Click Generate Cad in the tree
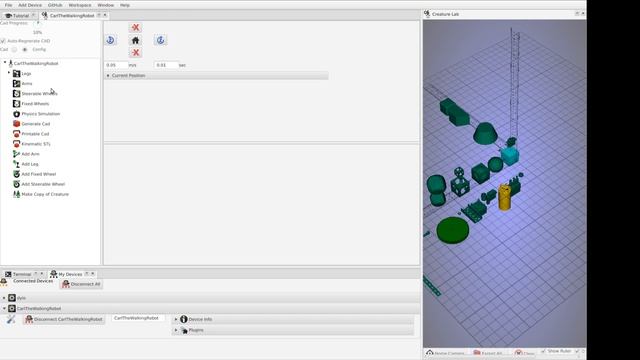Screen dimensions: 640x360 pyautogui.click(x=36, y=124)
